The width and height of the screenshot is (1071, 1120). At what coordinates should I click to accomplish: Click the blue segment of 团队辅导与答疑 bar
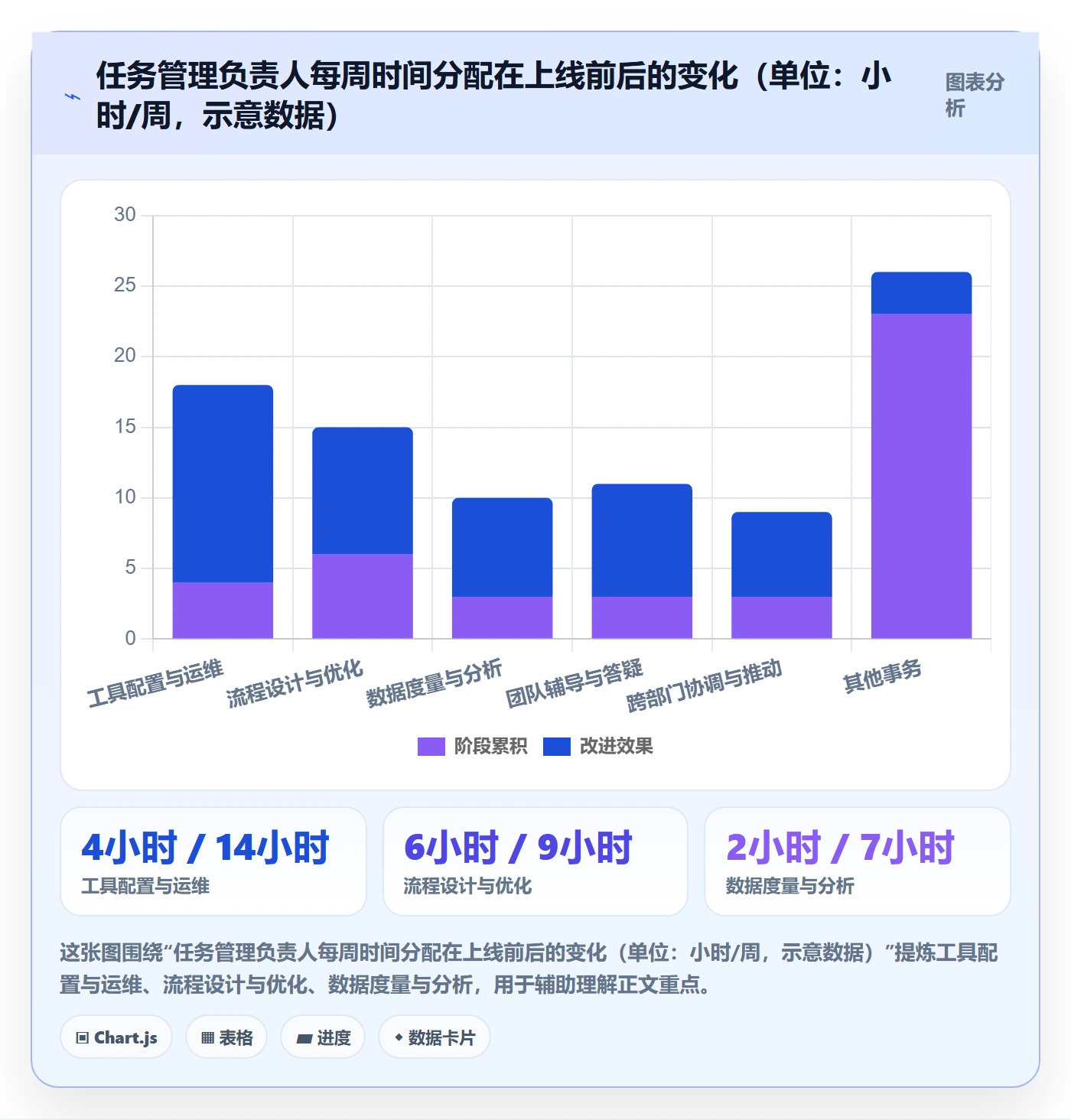click(x=642, y=540)
